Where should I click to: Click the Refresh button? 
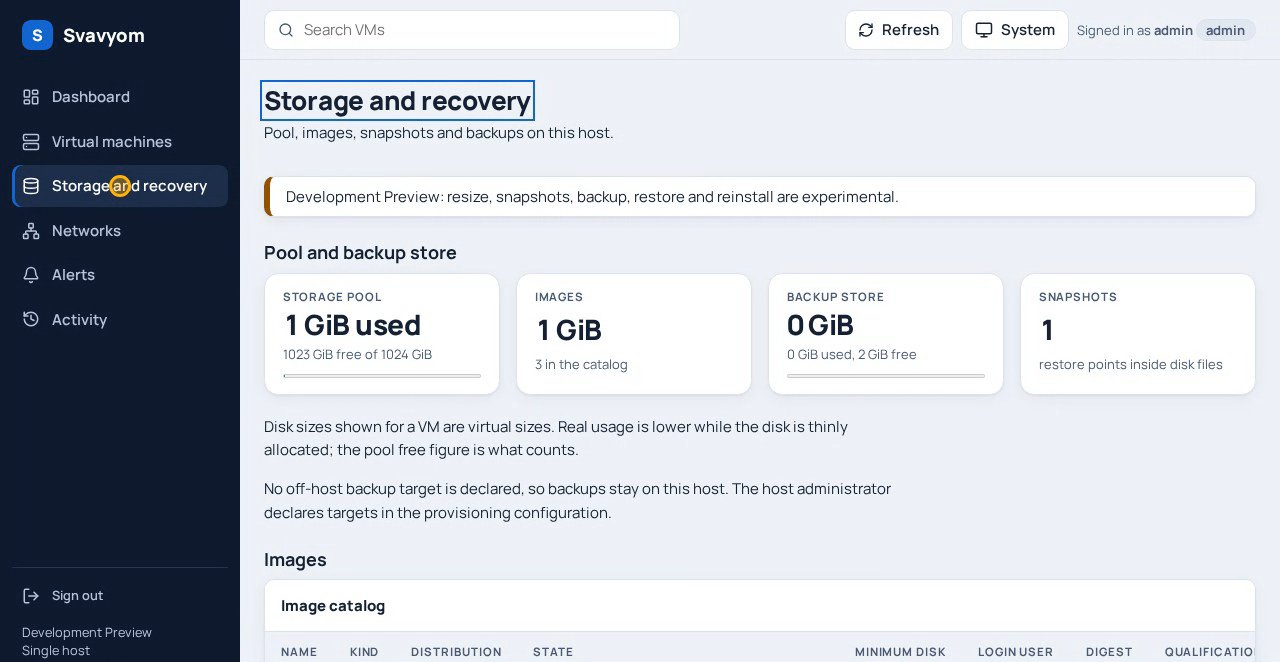898,30
